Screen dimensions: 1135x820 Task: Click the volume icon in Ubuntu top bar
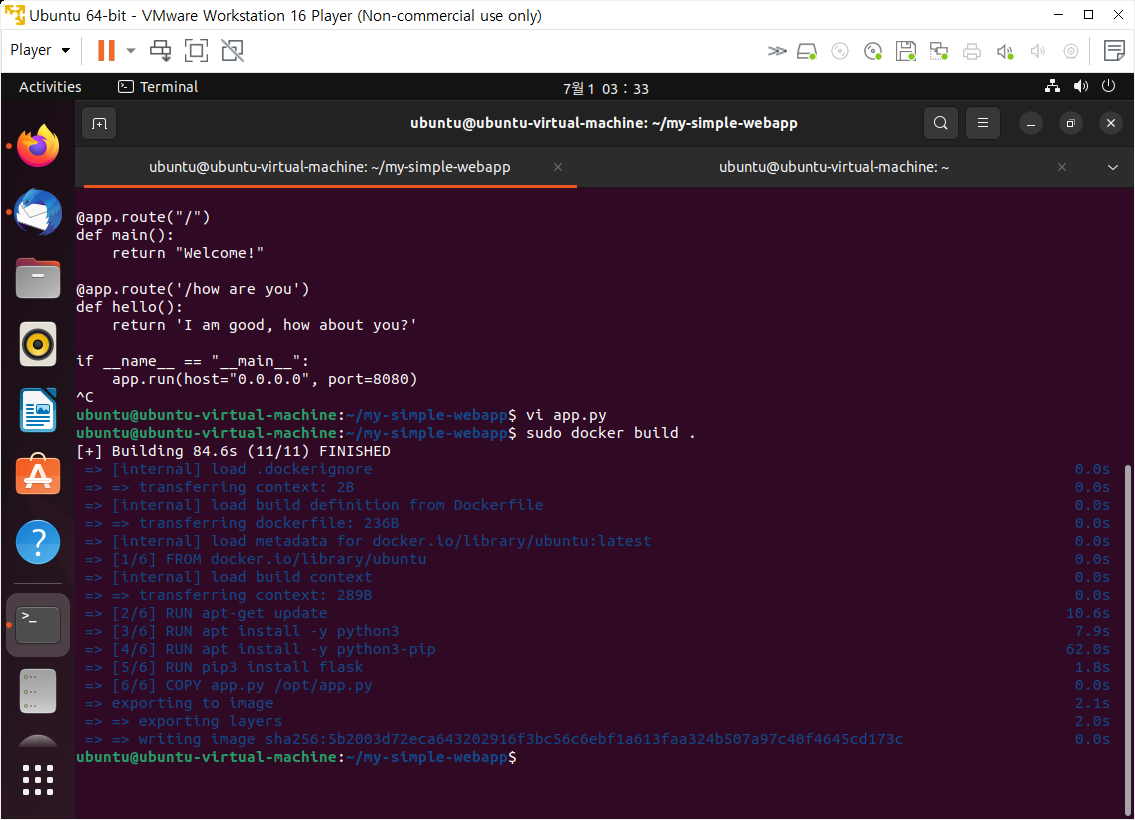click(1081, 86)
